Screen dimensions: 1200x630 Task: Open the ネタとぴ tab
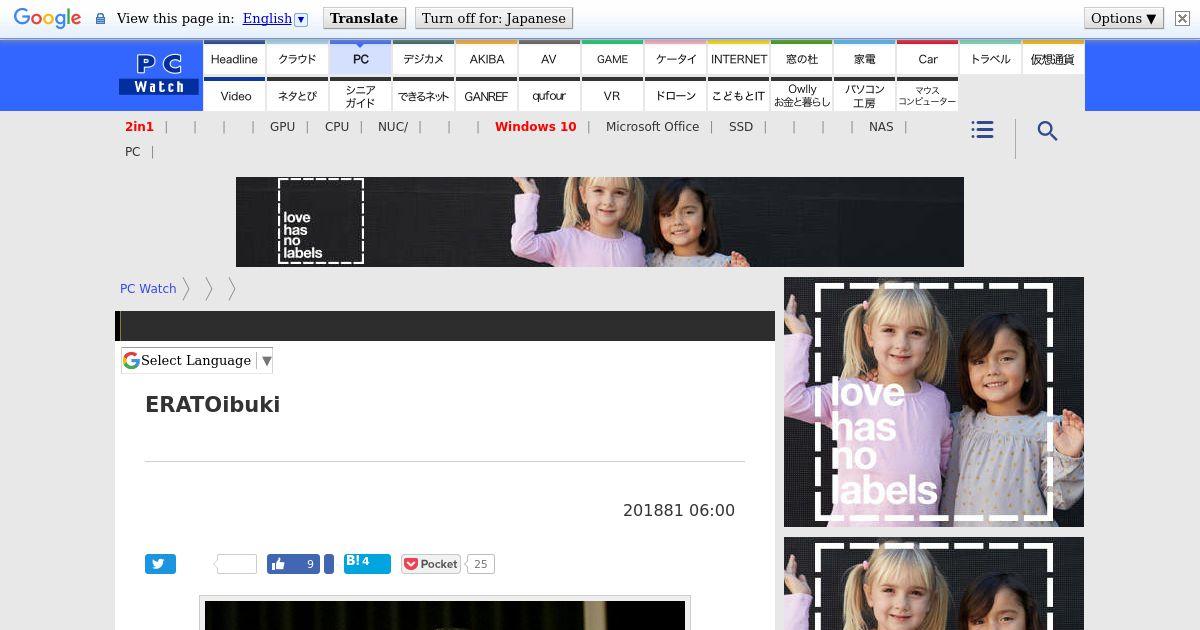(297, 95)
